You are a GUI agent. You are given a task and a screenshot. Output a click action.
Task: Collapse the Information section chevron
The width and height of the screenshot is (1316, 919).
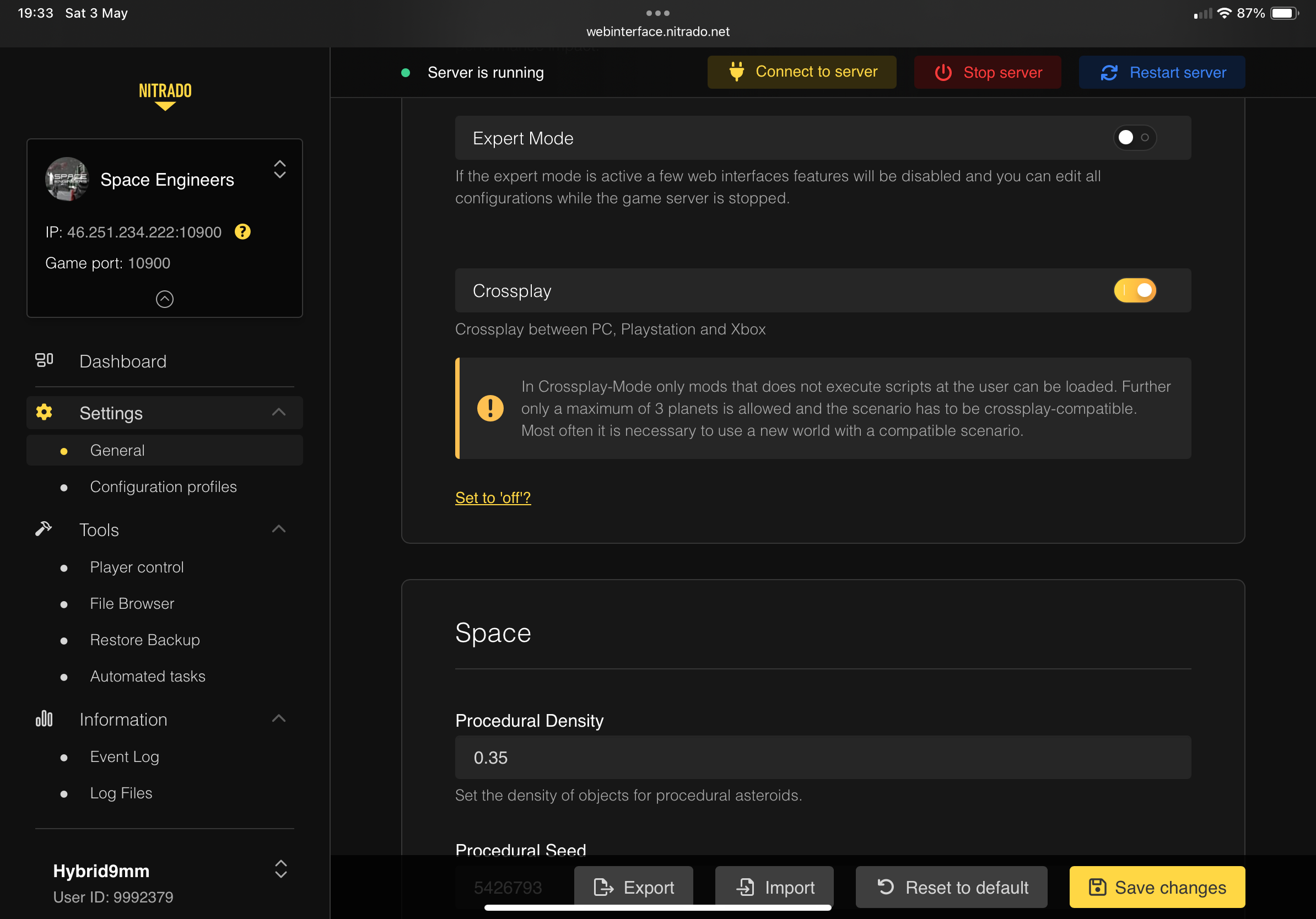[278, 718]
